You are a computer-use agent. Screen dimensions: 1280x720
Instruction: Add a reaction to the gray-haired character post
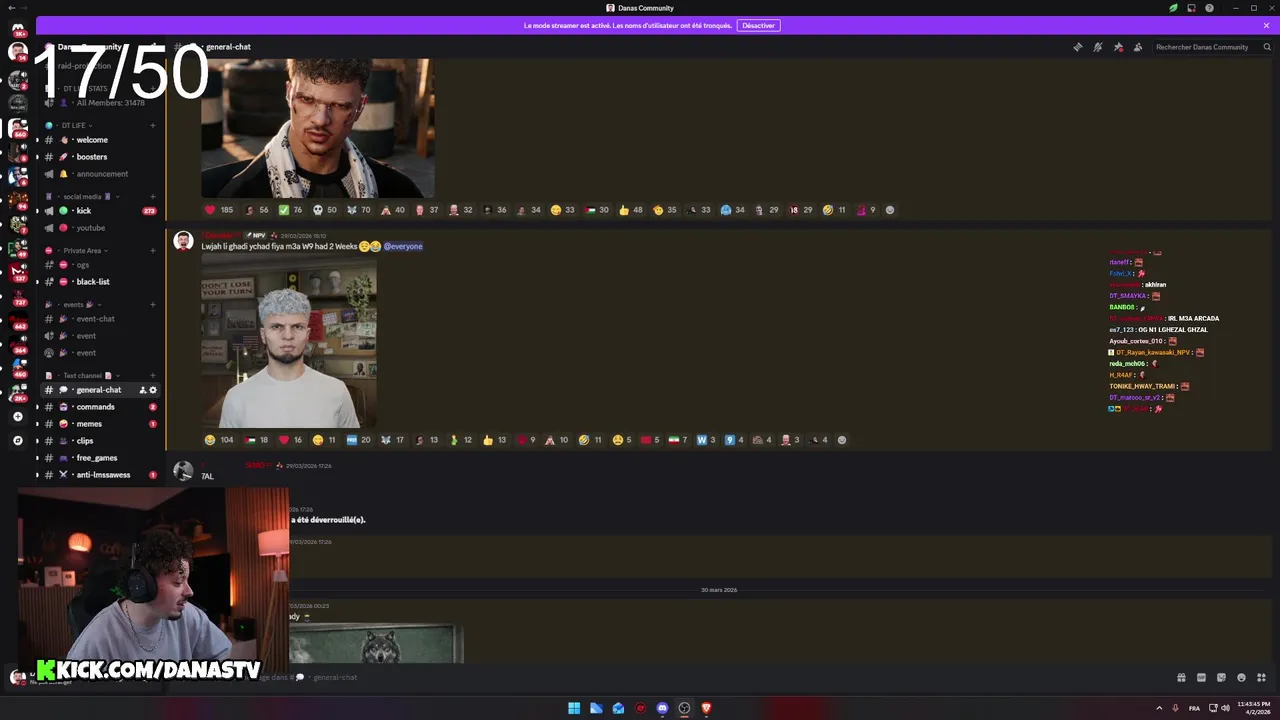tap(841, 440)
